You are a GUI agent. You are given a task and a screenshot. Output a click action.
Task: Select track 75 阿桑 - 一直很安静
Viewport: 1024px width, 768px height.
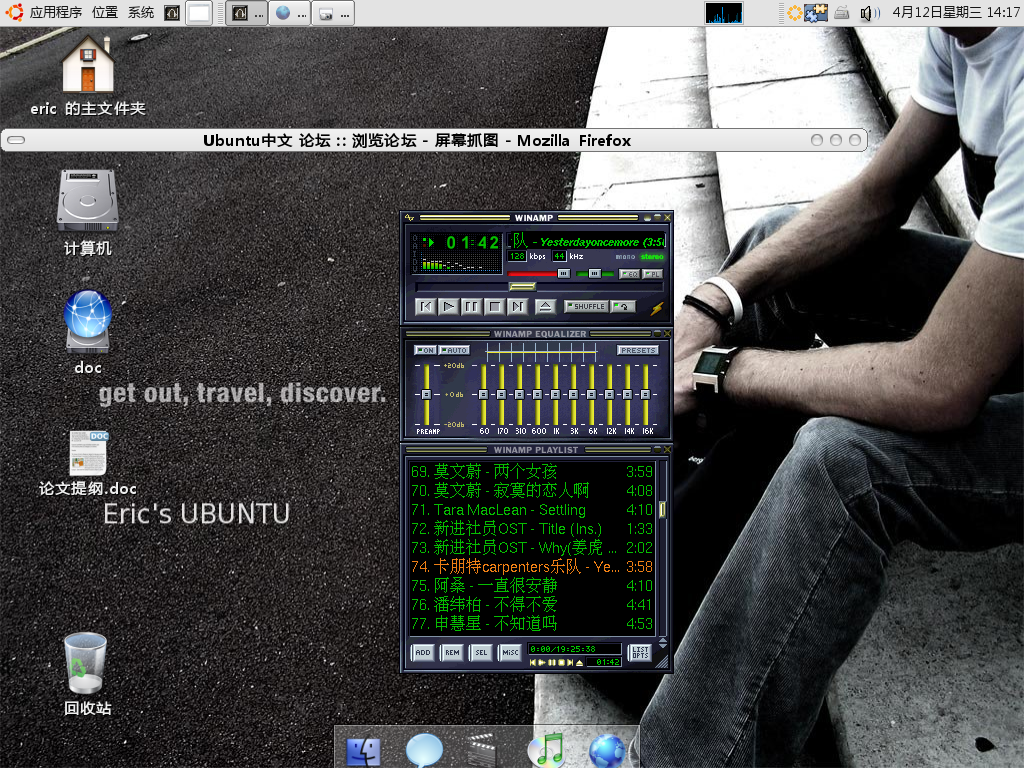pyautogui.click(x=532, y=585)
